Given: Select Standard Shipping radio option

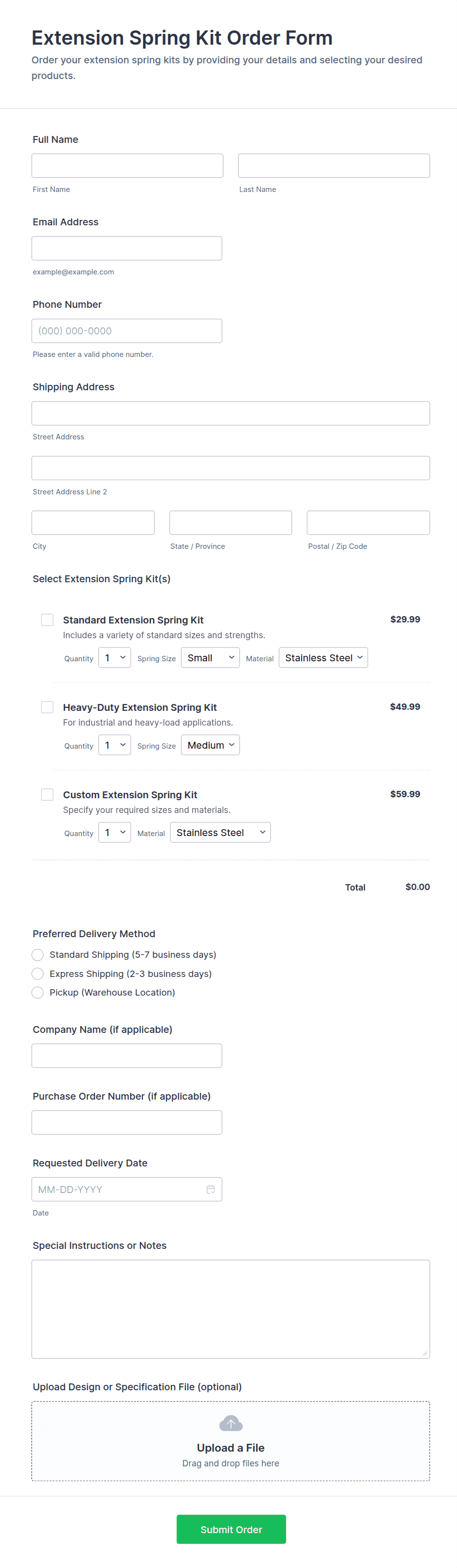Looking at the screenshot, I should 38,954.
